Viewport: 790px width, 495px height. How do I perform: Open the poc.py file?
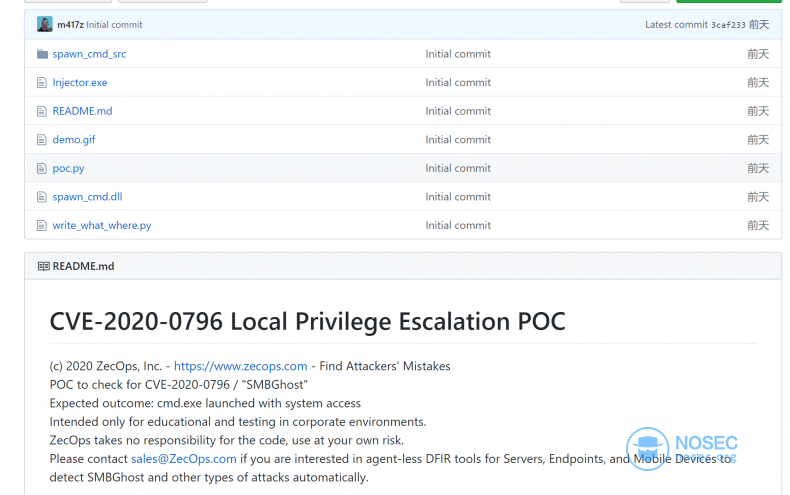68,168
